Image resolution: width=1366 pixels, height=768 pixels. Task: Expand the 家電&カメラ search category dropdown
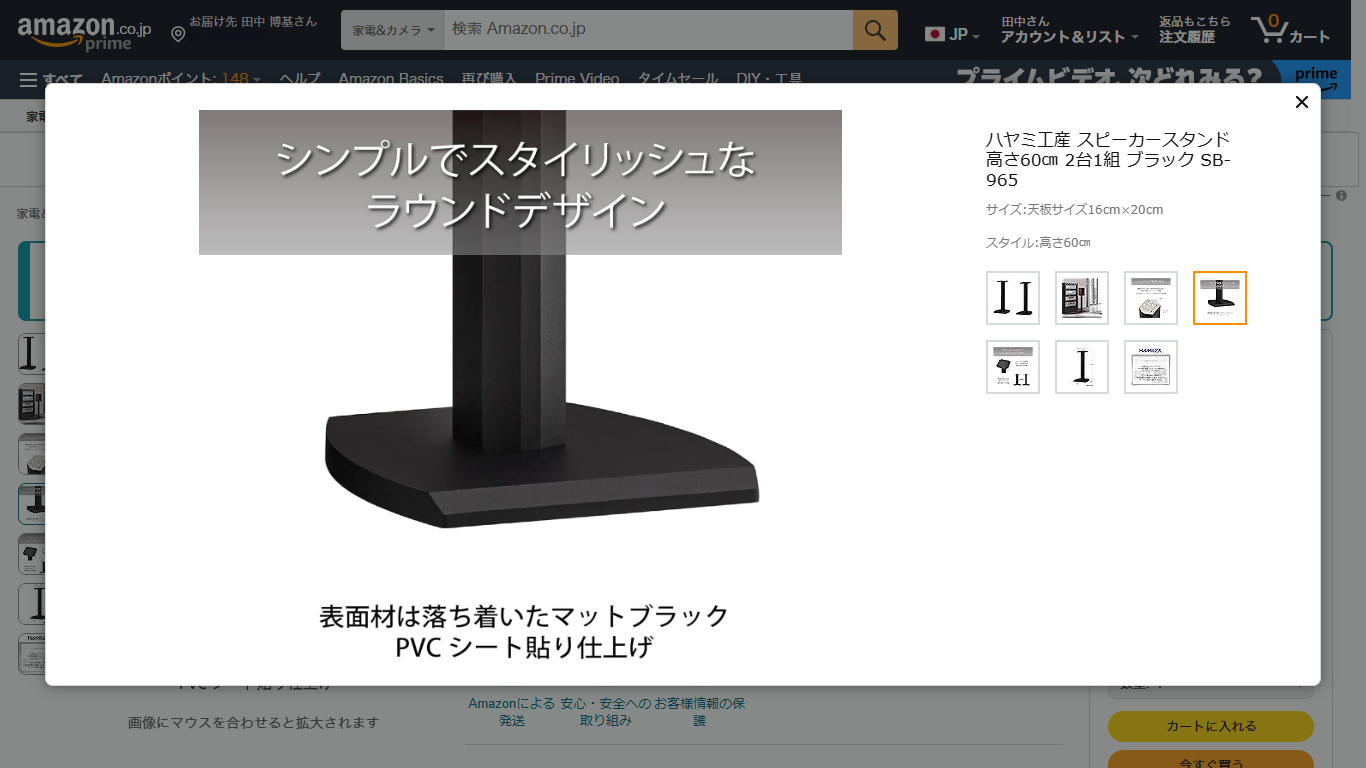(393, 30)
